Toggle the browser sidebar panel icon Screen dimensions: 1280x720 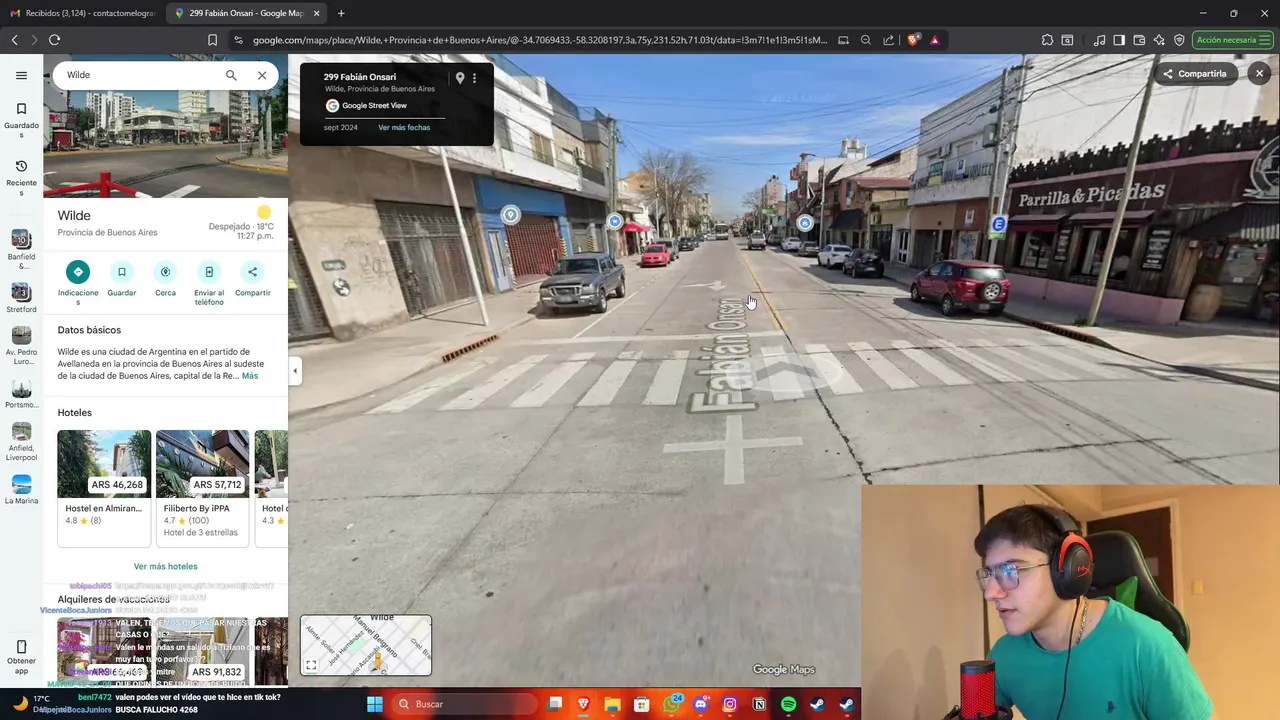coord(1119,40)
